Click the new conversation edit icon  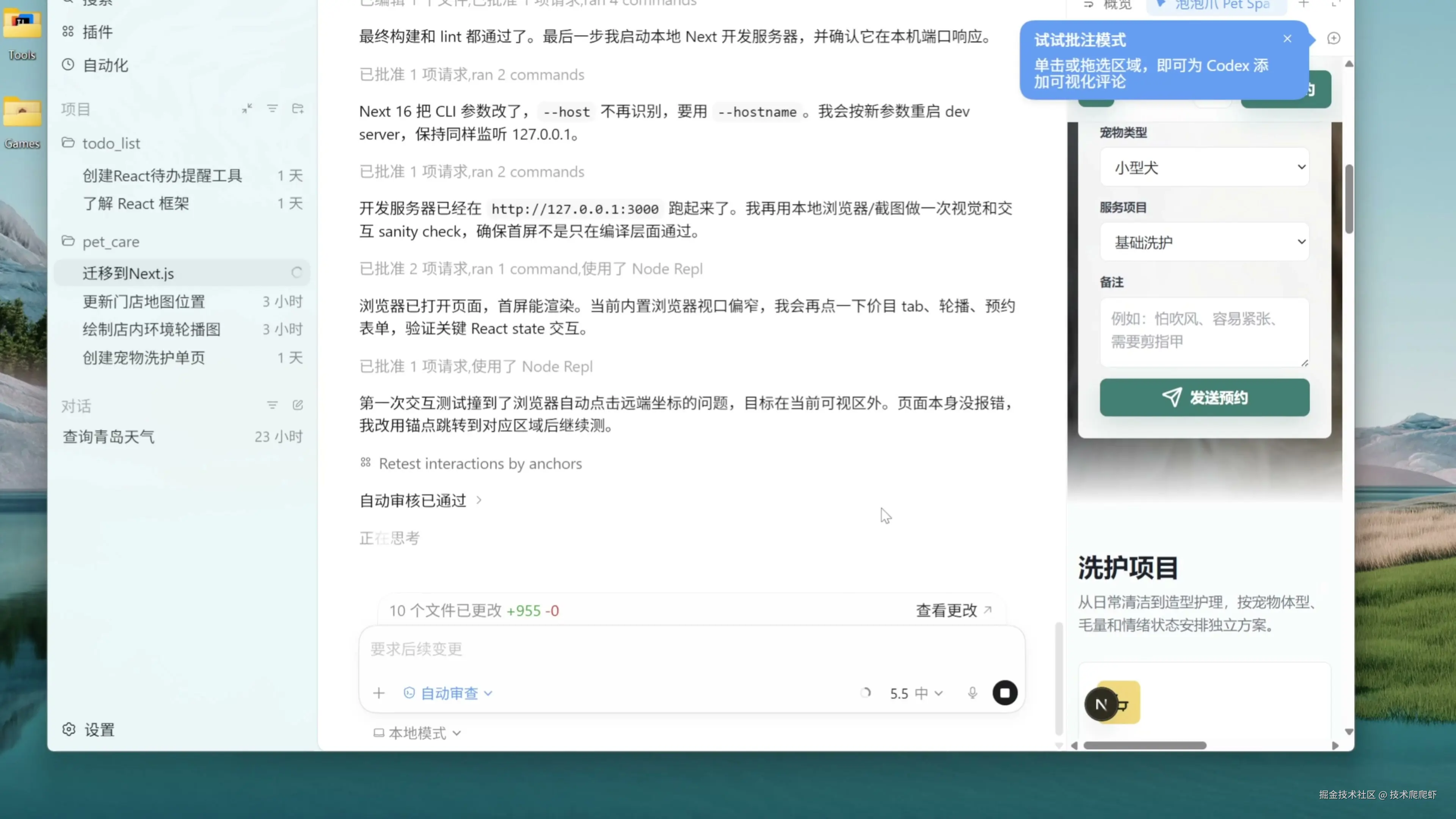pos(298,405)
